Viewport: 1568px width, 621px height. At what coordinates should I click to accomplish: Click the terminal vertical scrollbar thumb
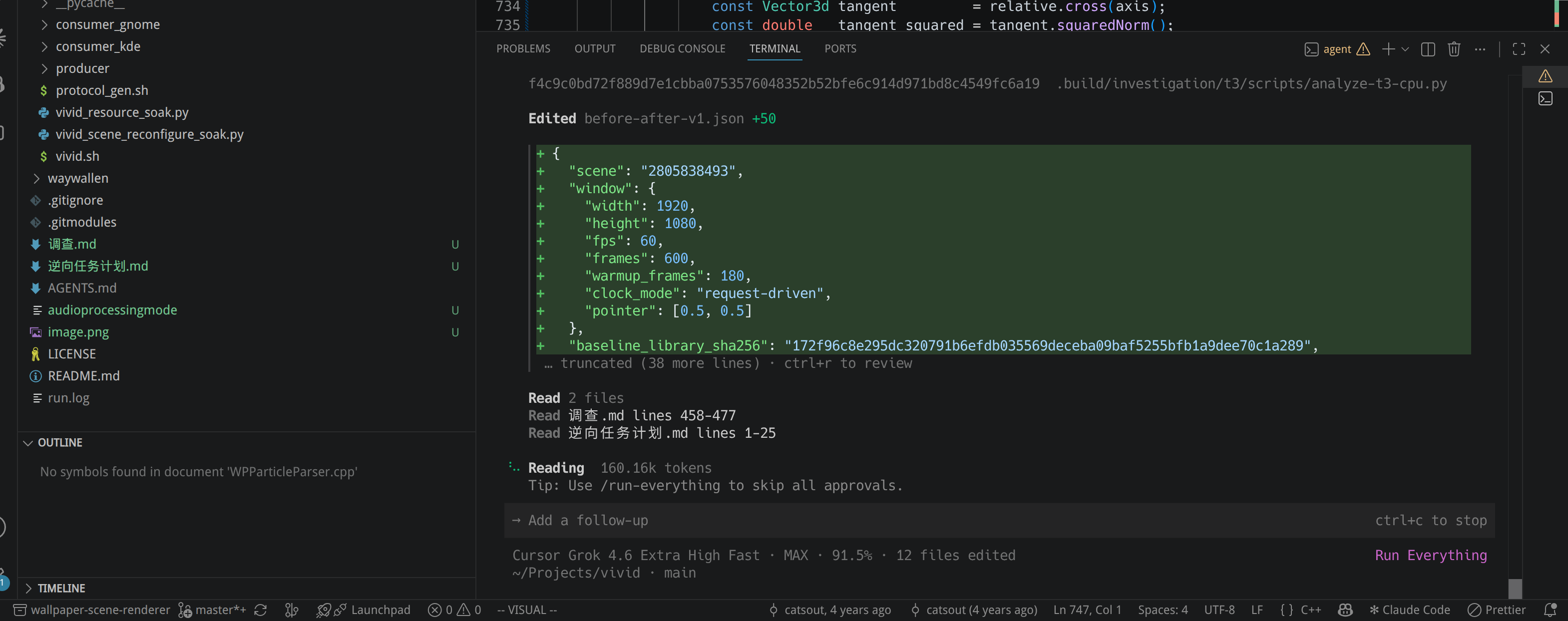(x=1515, y=588)
